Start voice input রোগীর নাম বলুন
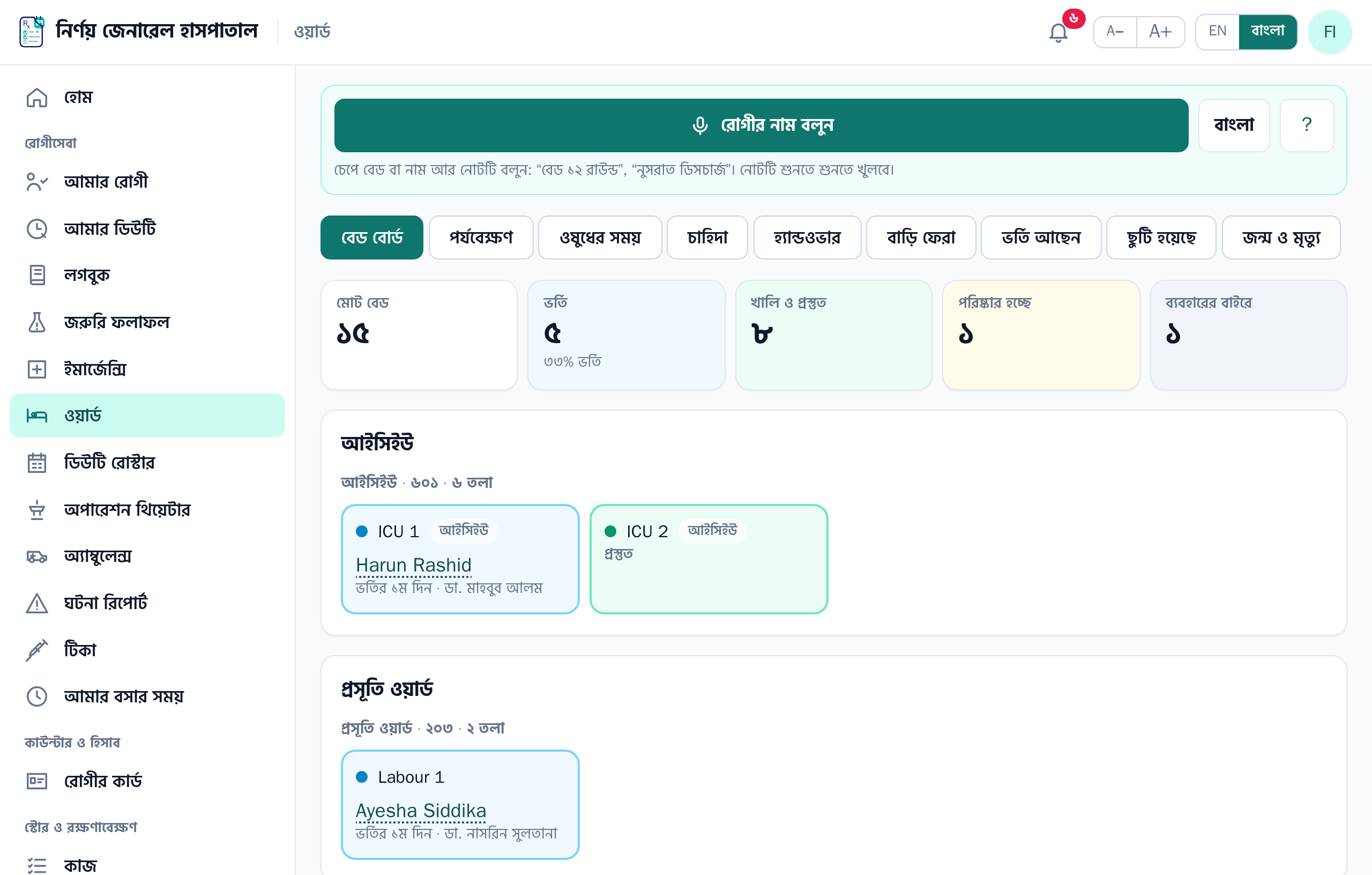Image resolution: width=1372 pixels, height=875 pixels. pyautogui.click(x=760, y=125)
